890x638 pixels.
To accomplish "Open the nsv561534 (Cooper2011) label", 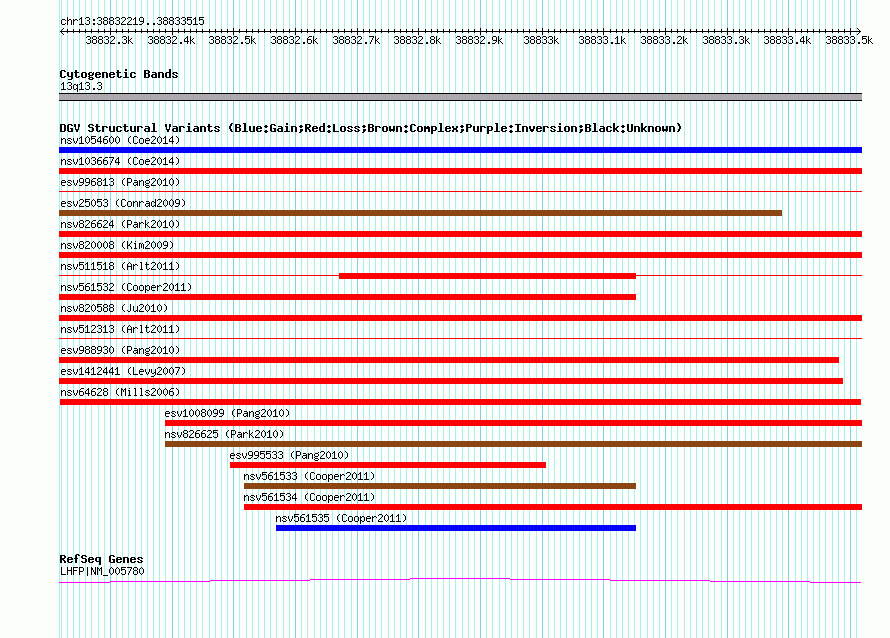I will pos(309,497).
